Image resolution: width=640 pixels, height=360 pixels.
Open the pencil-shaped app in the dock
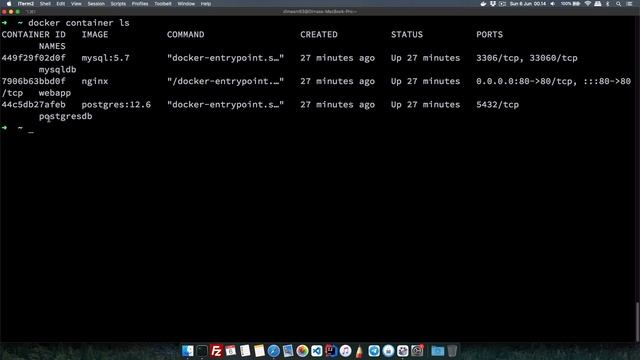(359, 351)
